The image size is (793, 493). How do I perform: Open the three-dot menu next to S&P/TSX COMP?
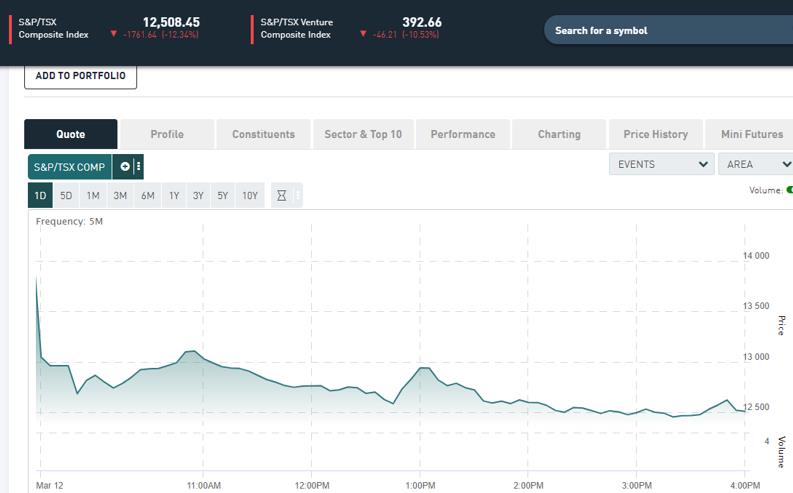(138, 166)
